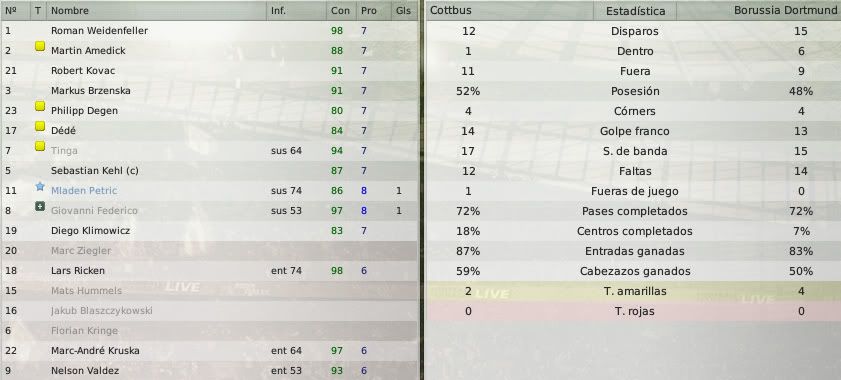This screenshot has height=380, width=841.
Task: Sort by the Gls goals column header
Action: 403,10
